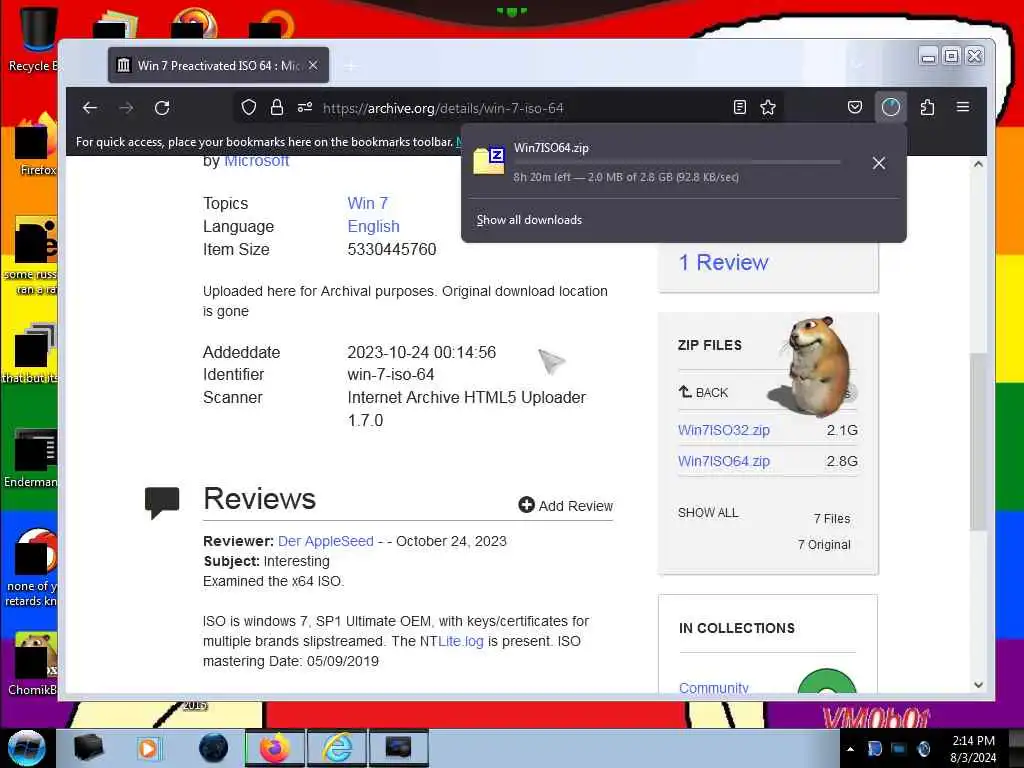
Task: Click scrollbar down arrow
Action: click(978, 685)
